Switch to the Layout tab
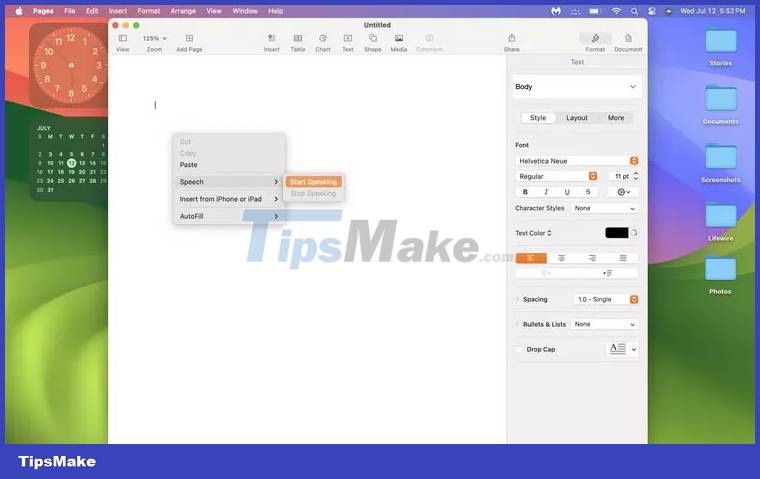Viewport: 760px width, 479px height. (577, 118)
